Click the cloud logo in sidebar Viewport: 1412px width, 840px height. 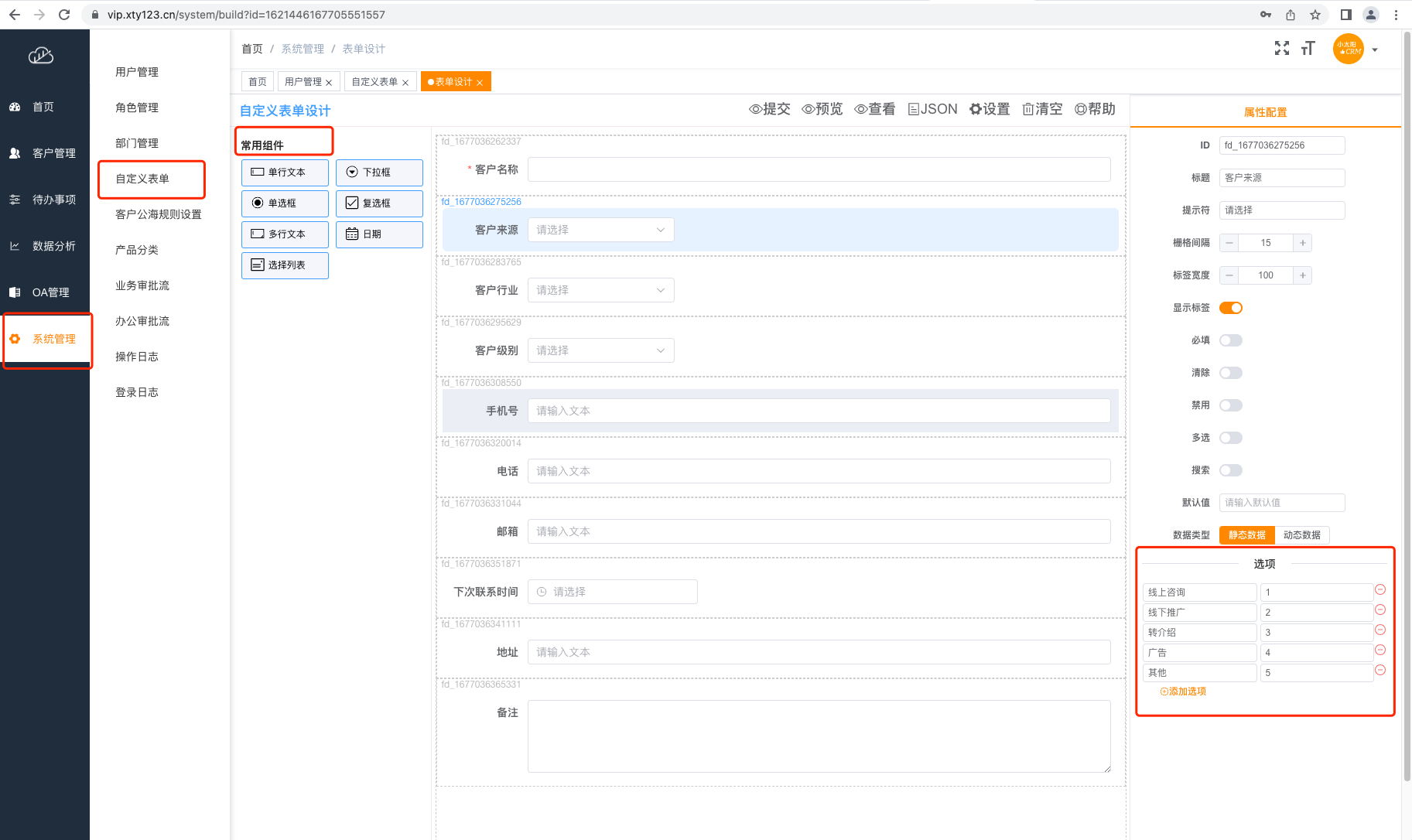(41, 56)
